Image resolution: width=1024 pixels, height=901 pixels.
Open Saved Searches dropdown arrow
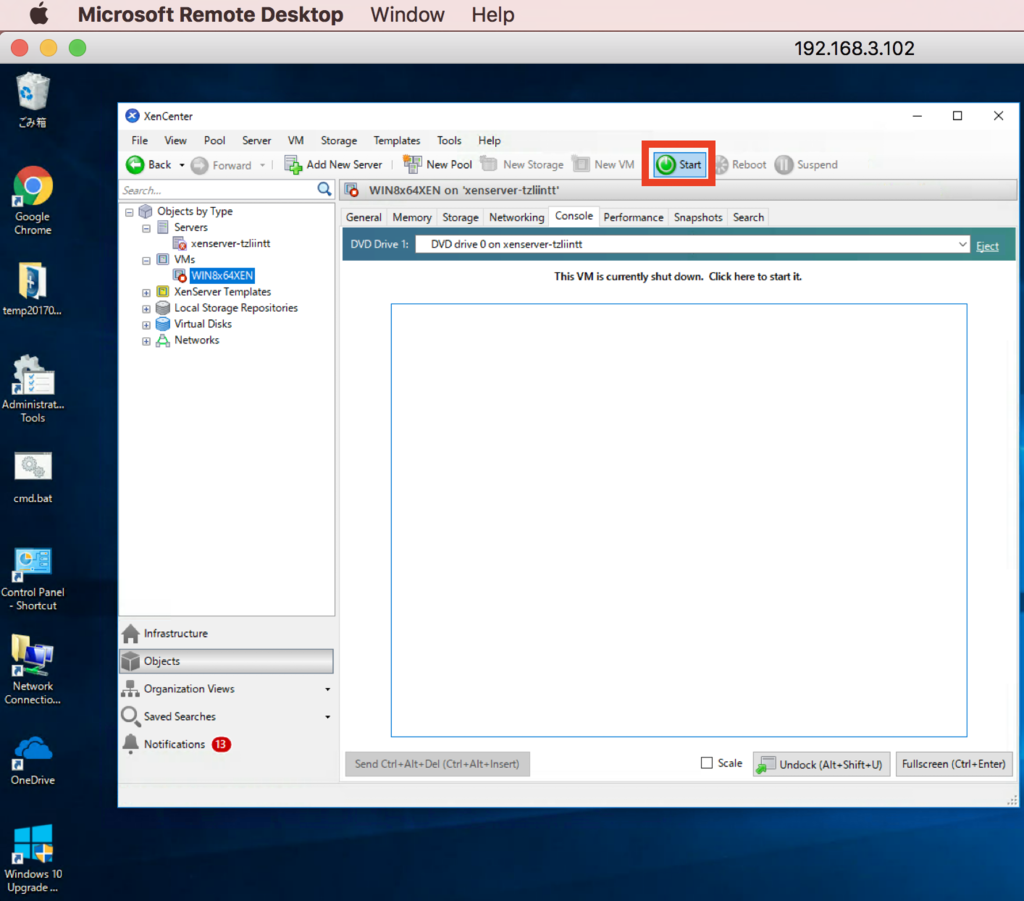click(328, 717)
